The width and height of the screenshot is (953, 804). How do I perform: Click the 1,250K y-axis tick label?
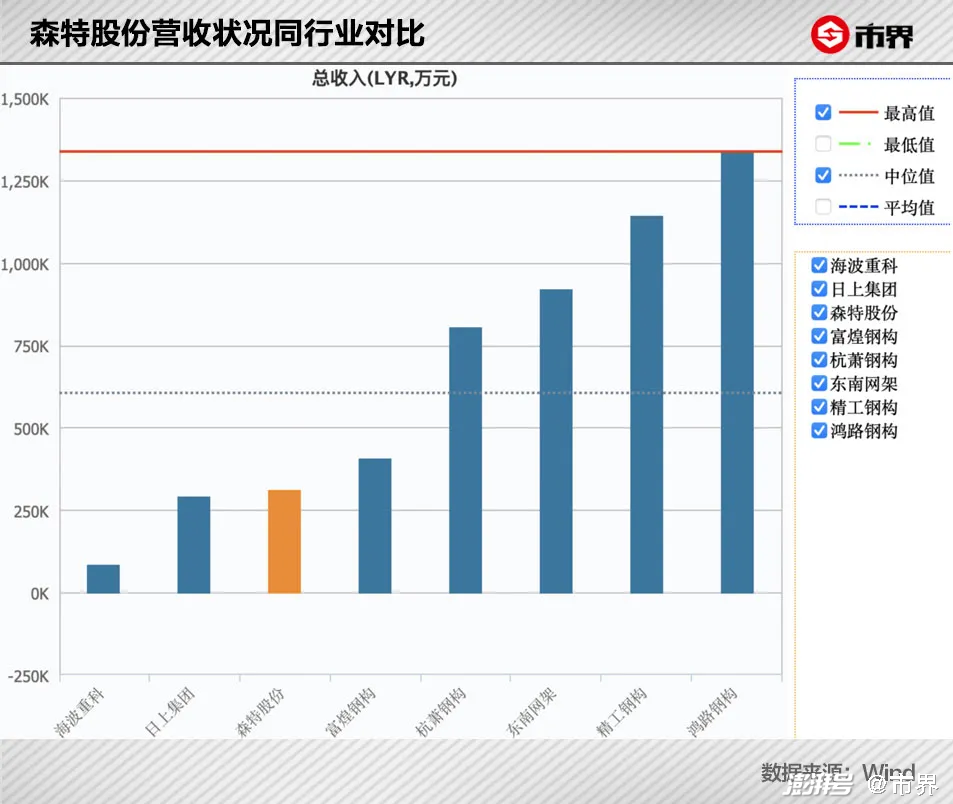25,182
